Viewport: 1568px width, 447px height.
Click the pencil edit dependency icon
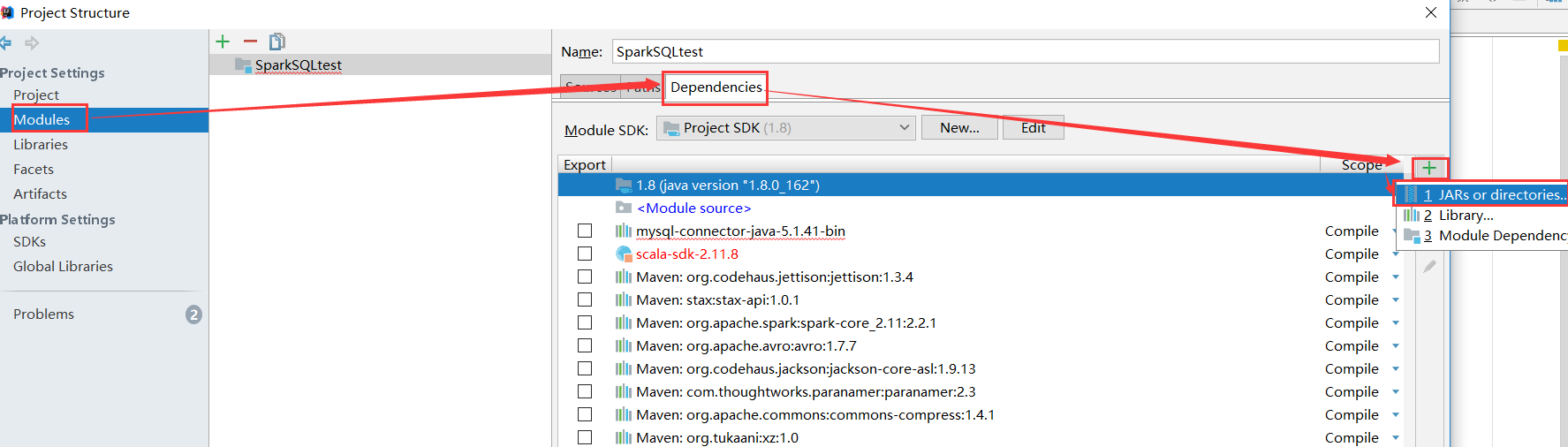coord(1429,266)
